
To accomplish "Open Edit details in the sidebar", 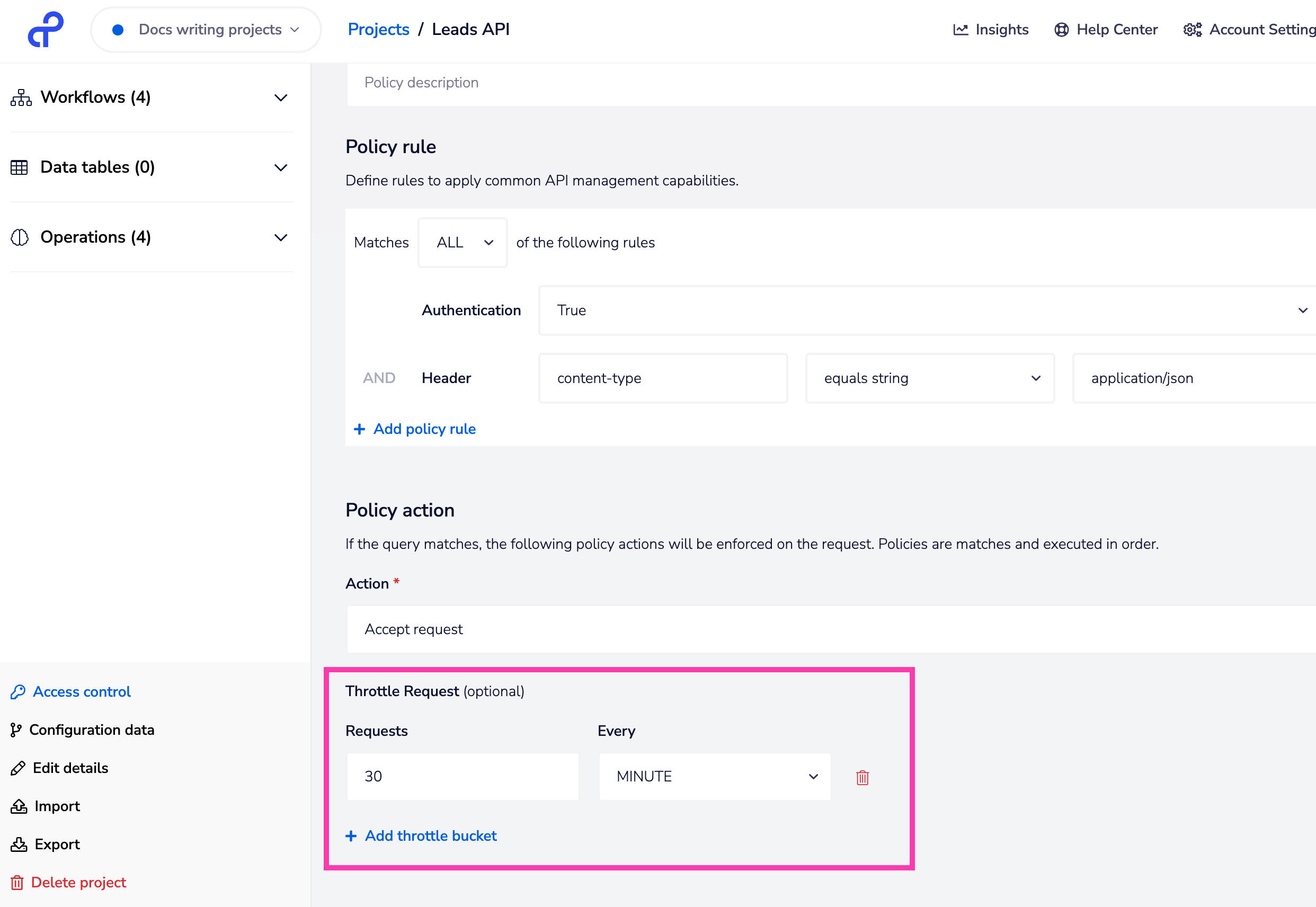I will pos(70,768).
